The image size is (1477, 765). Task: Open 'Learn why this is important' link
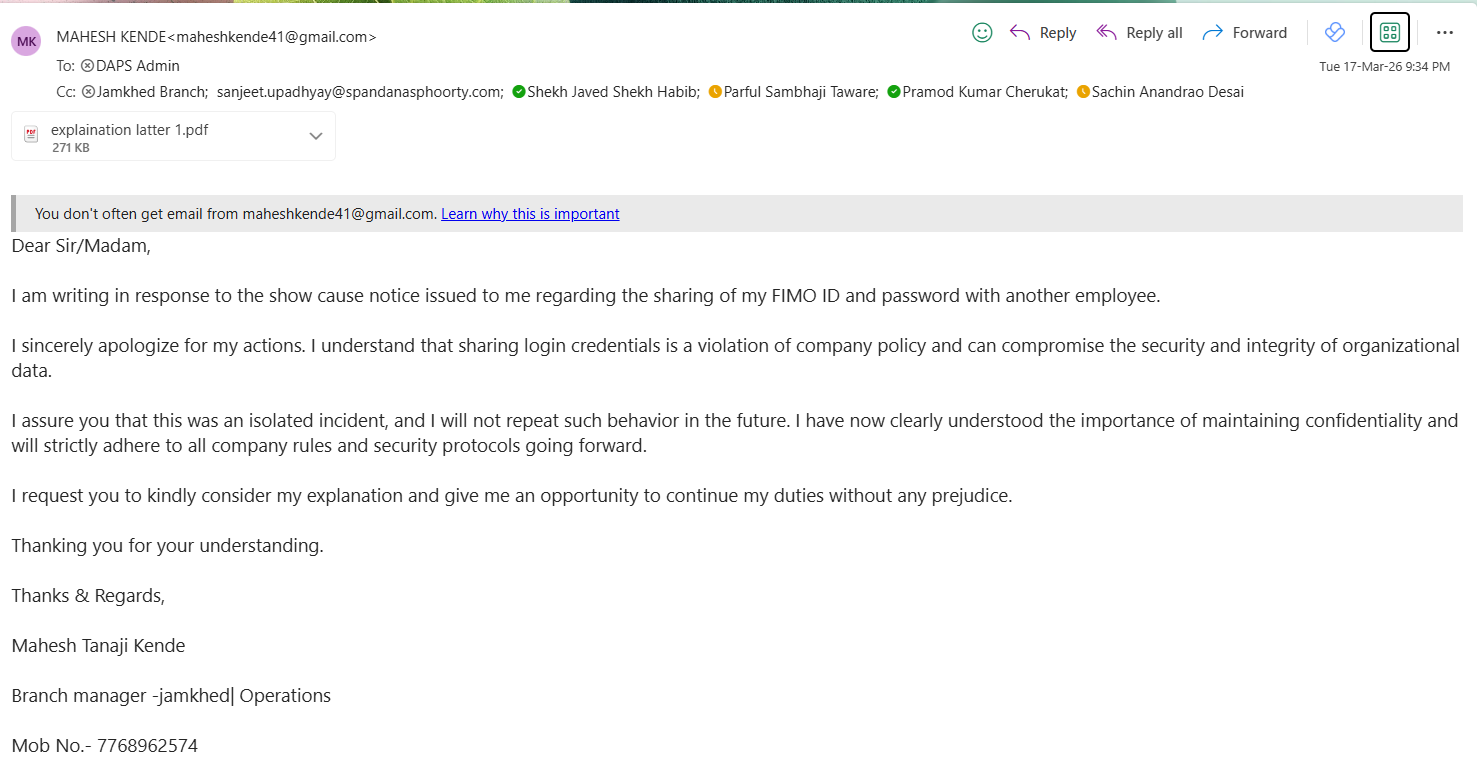tap(530, 214)
